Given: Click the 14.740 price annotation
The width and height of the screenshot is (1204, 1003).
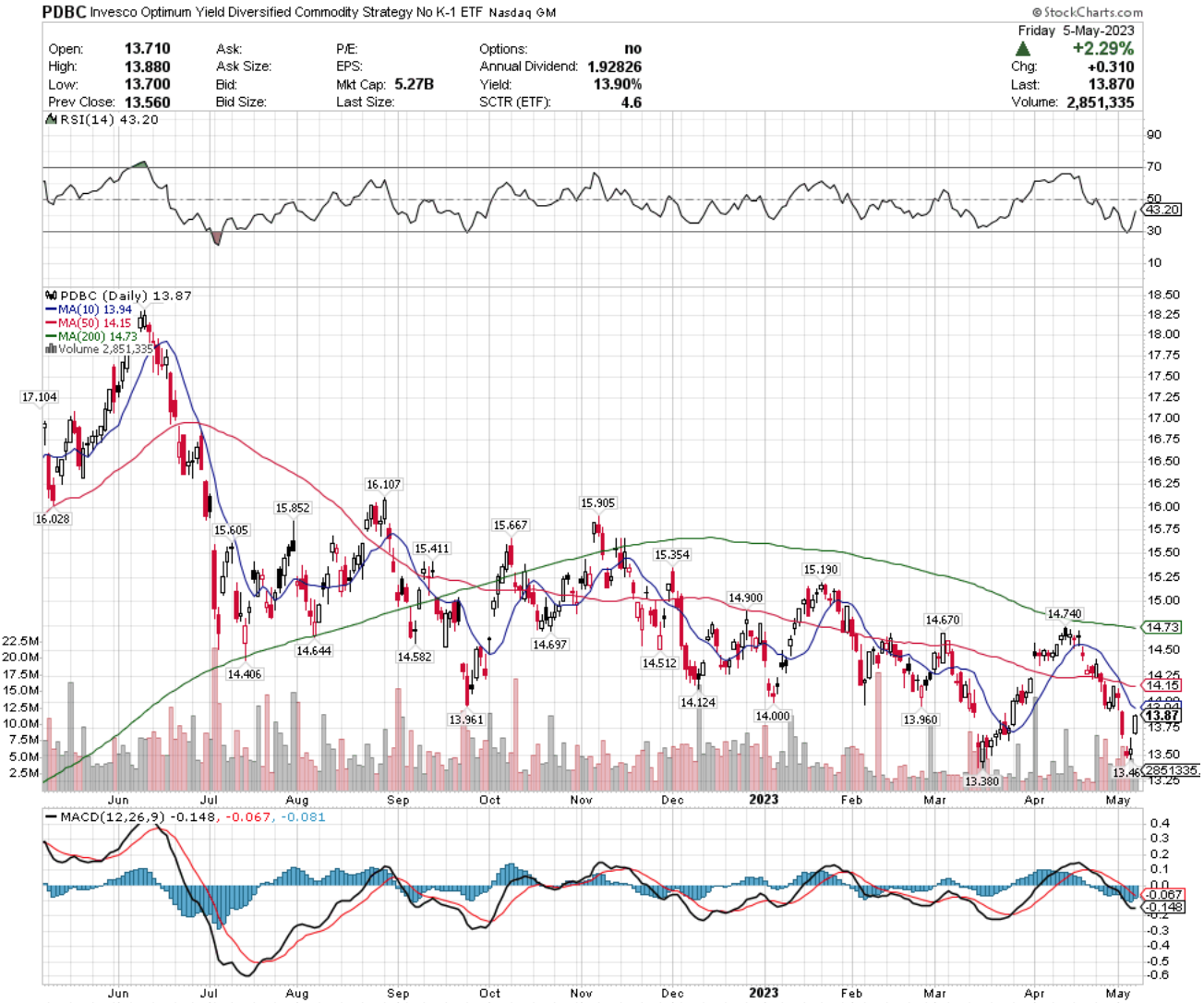Looking at the screenshot, I should coord(1065,613).
